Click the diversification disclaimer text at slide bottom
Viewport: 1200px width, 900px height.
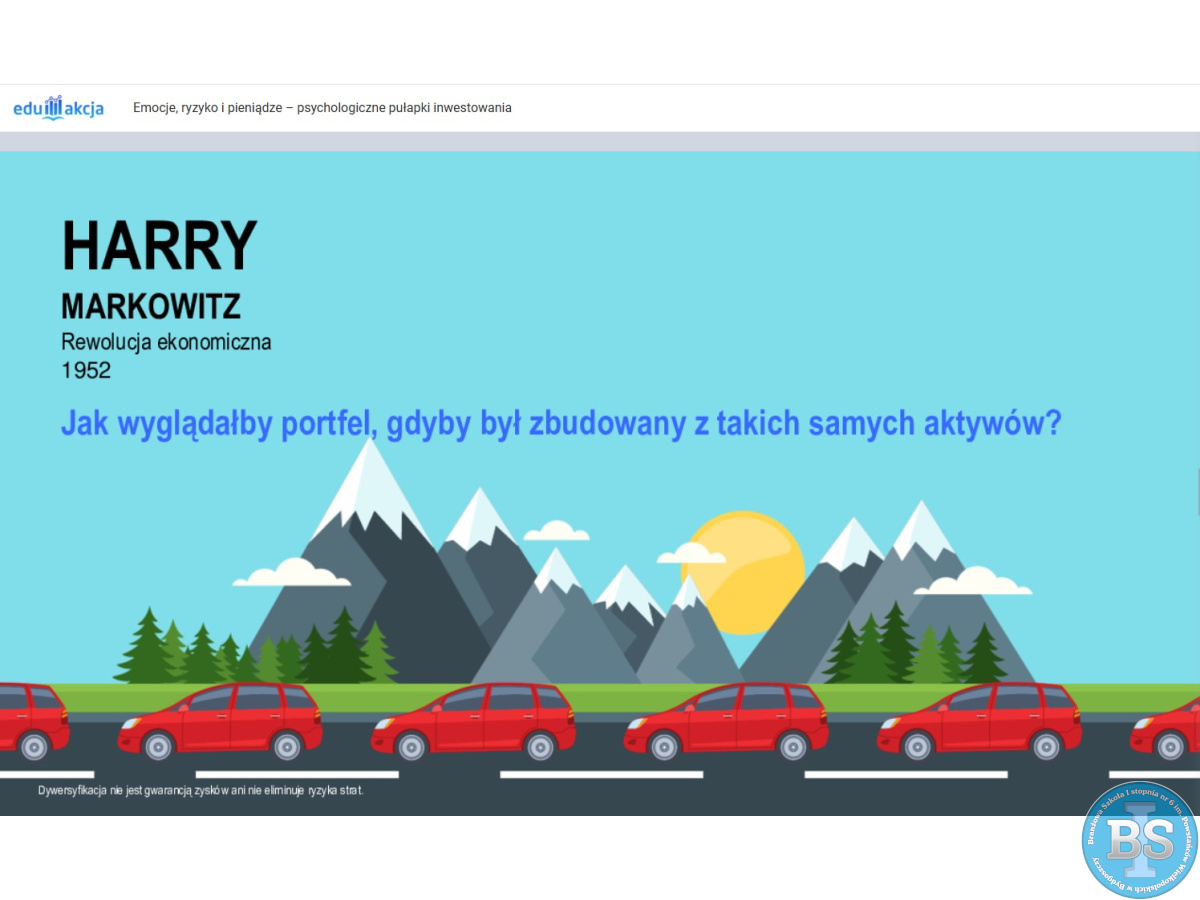tap(201, 790)
